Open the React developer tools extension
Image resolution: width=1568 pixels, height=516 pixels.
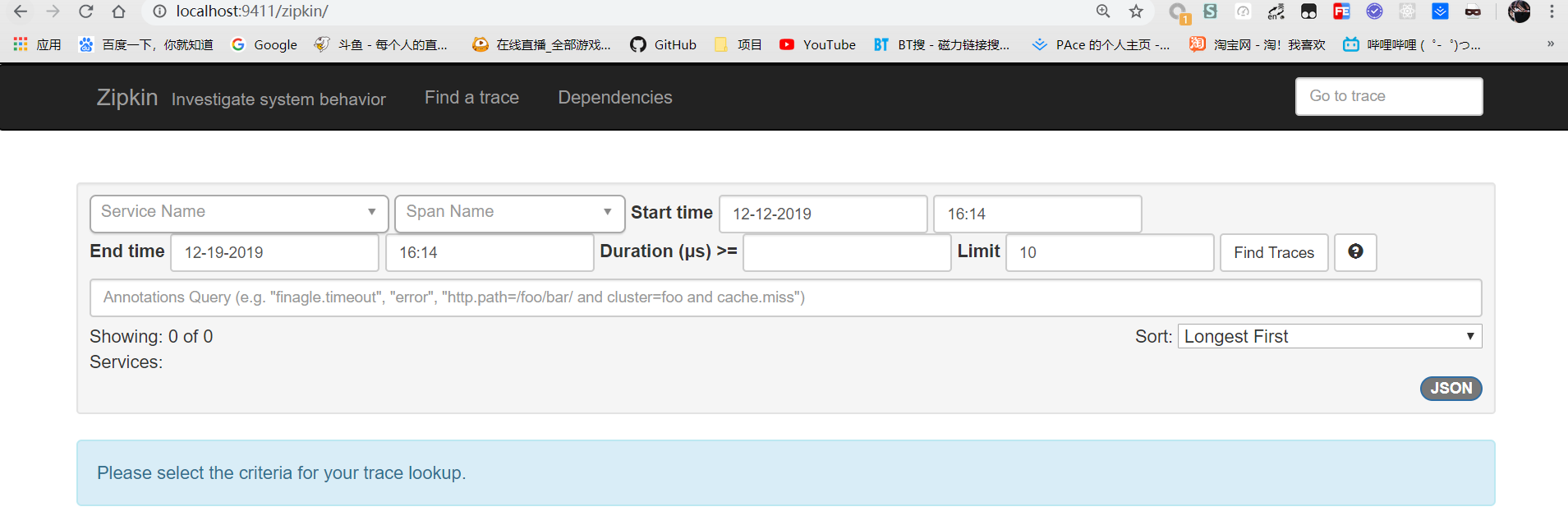point(1407,12)
